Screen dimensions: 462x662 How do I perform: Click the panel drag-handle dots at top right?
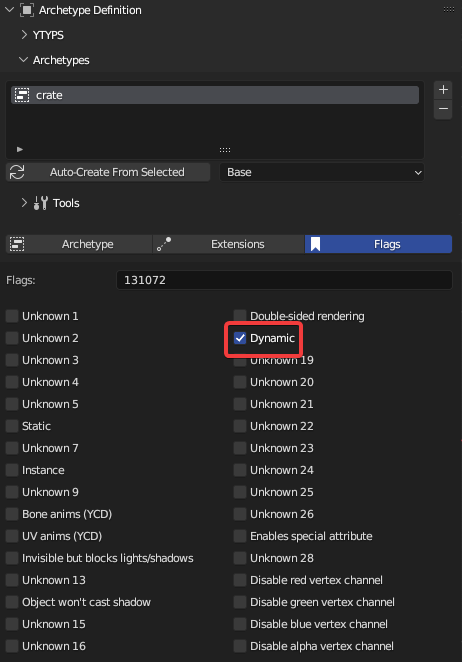(x=449, y=9)
